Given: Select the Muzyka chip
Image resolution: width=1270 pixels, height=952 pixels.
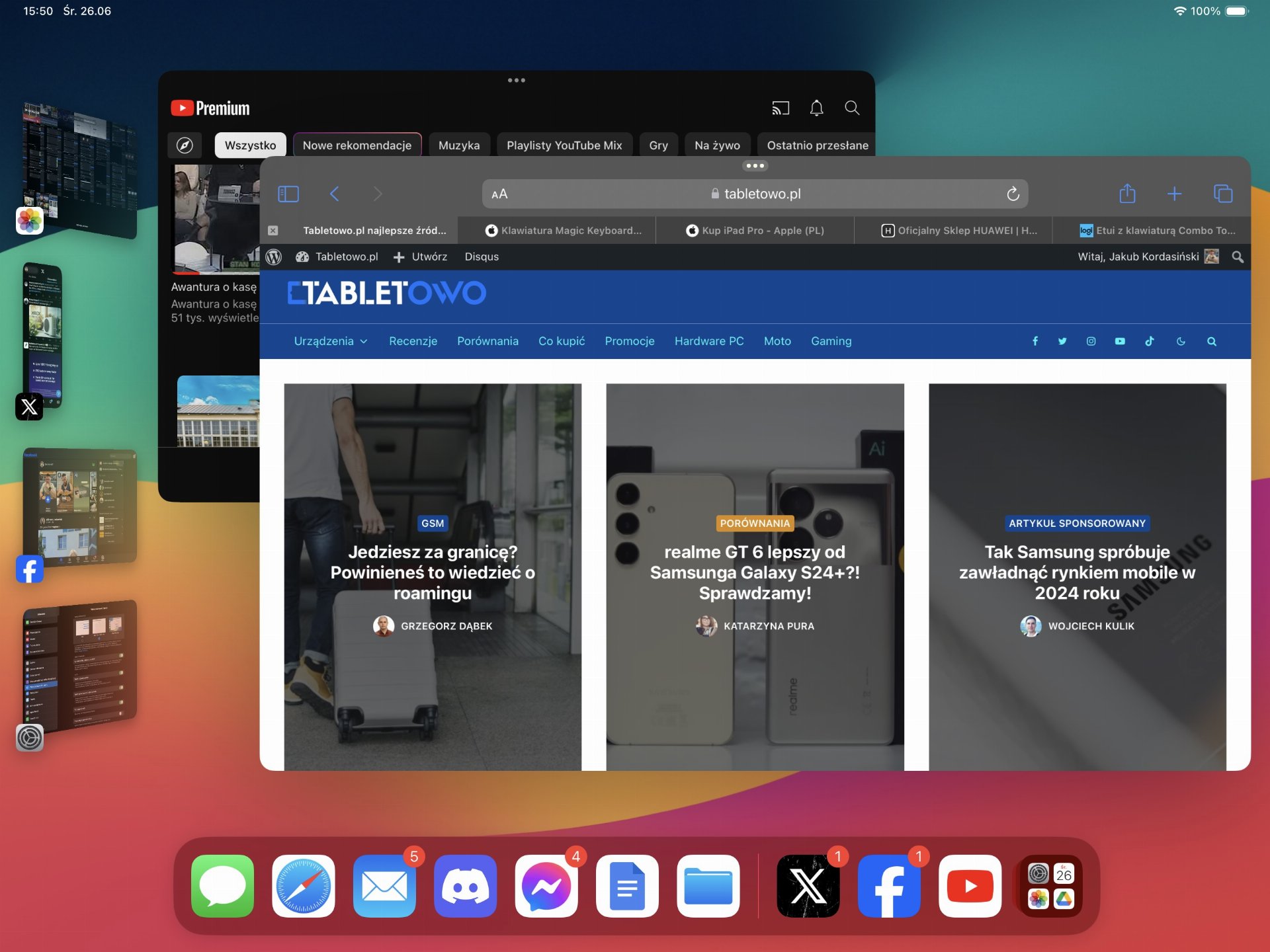Looking at the screenshot, I should coord(459,145).
